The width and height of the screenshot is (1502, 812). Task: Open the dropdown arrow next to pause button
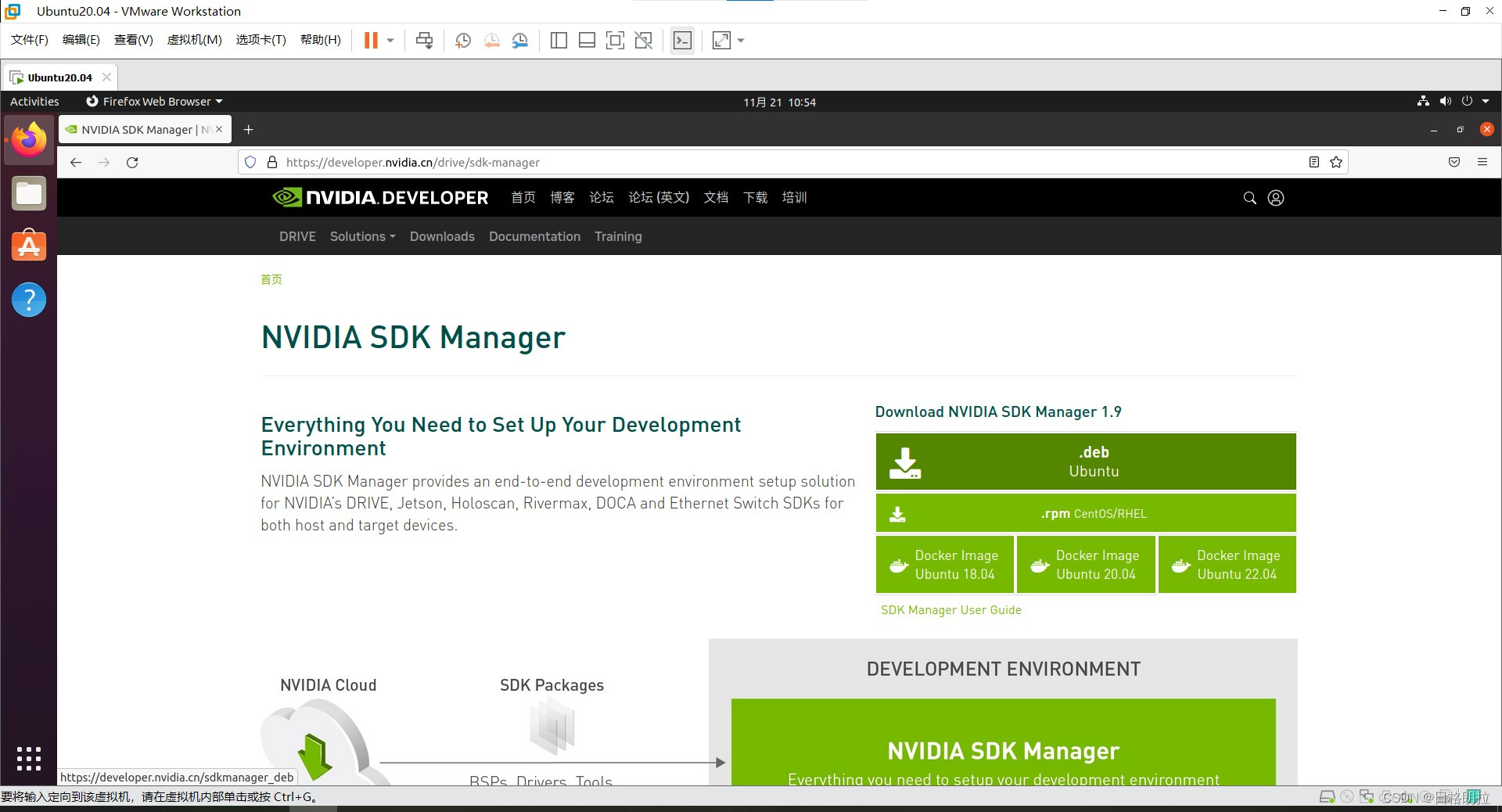[390, 40]
